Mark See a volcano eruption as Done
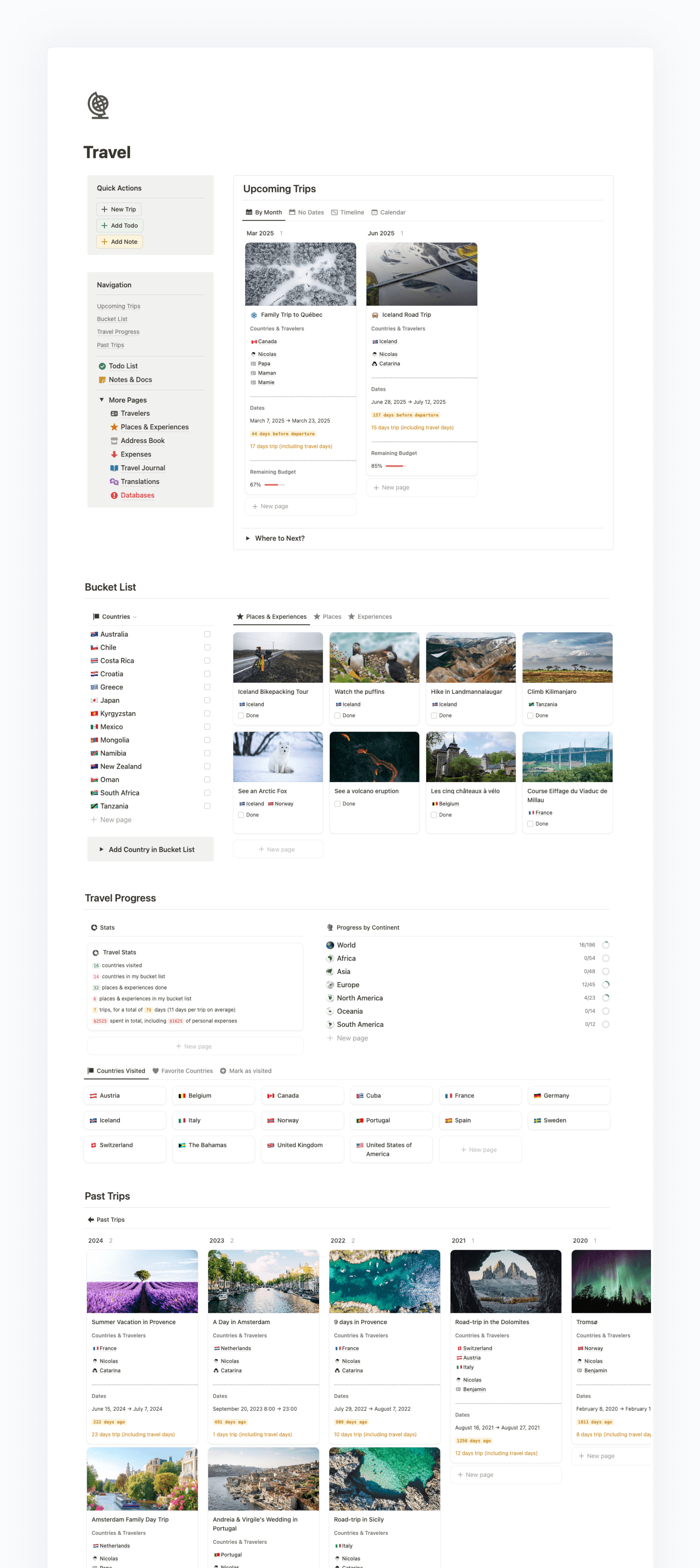 pos(337,804)
